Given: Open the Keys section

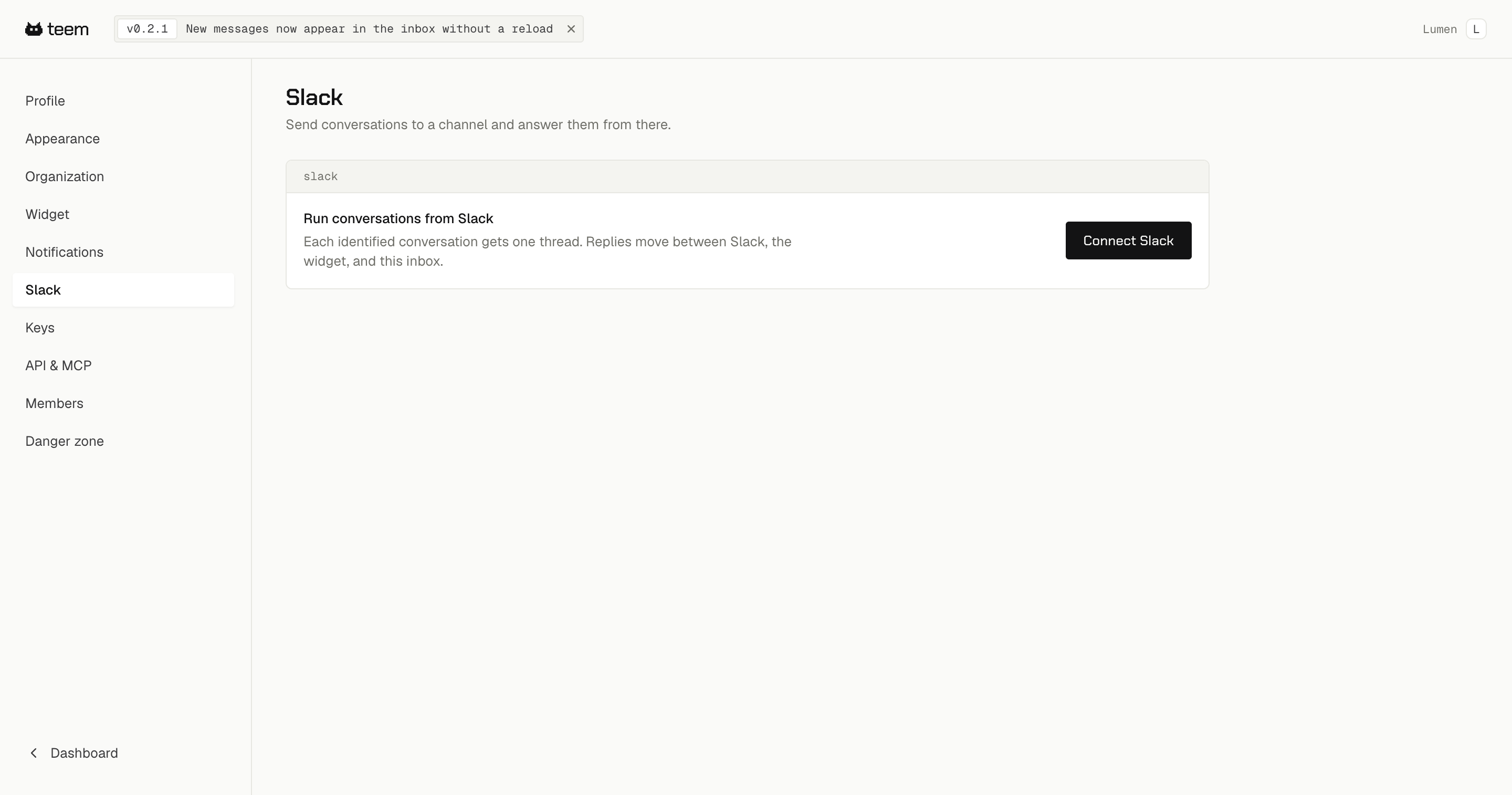Looking at the screenshot, I should click(x=123, y=328).
